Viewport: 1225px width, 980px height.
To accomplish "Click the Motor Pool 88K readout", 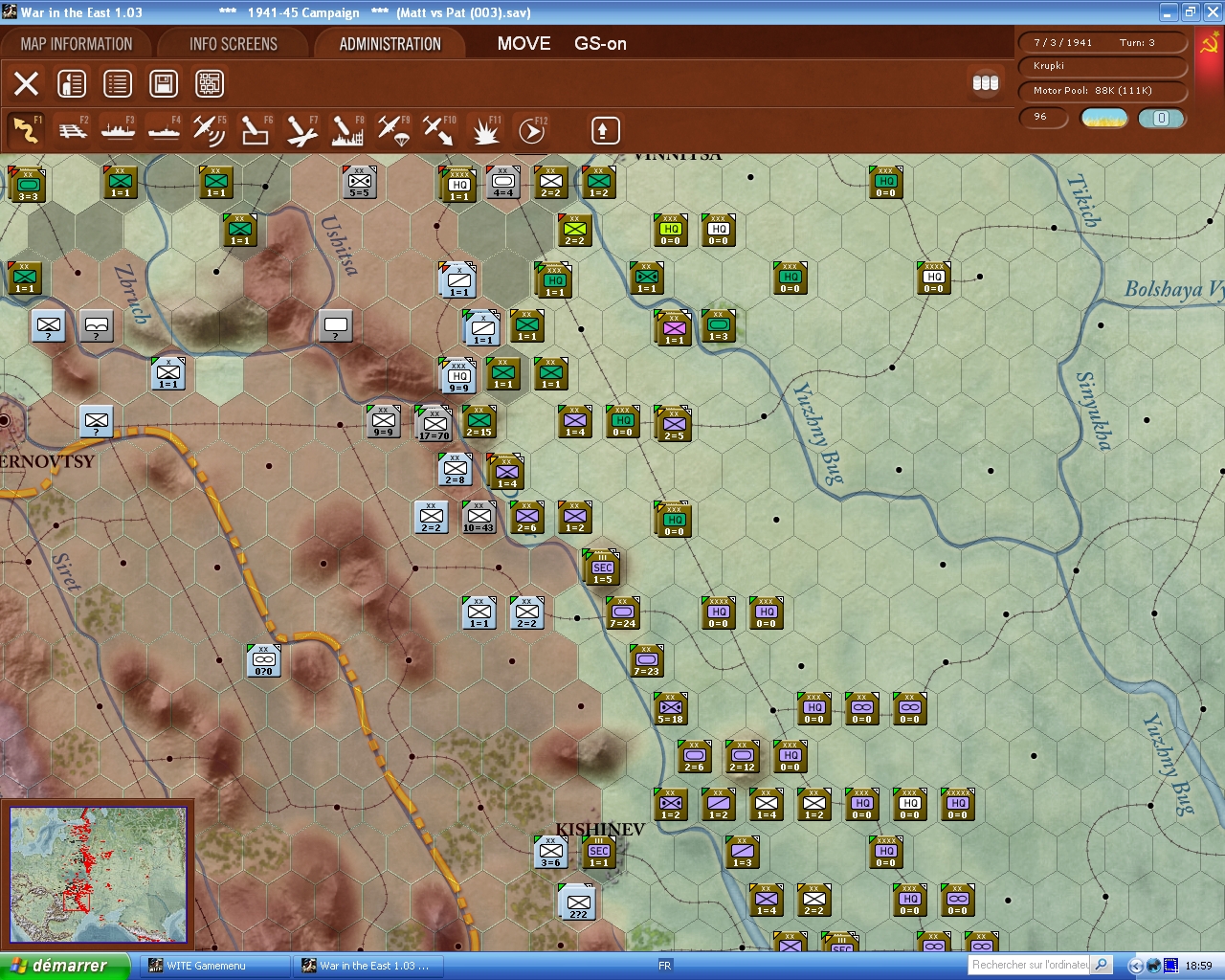I will [x=1102, y=91].
